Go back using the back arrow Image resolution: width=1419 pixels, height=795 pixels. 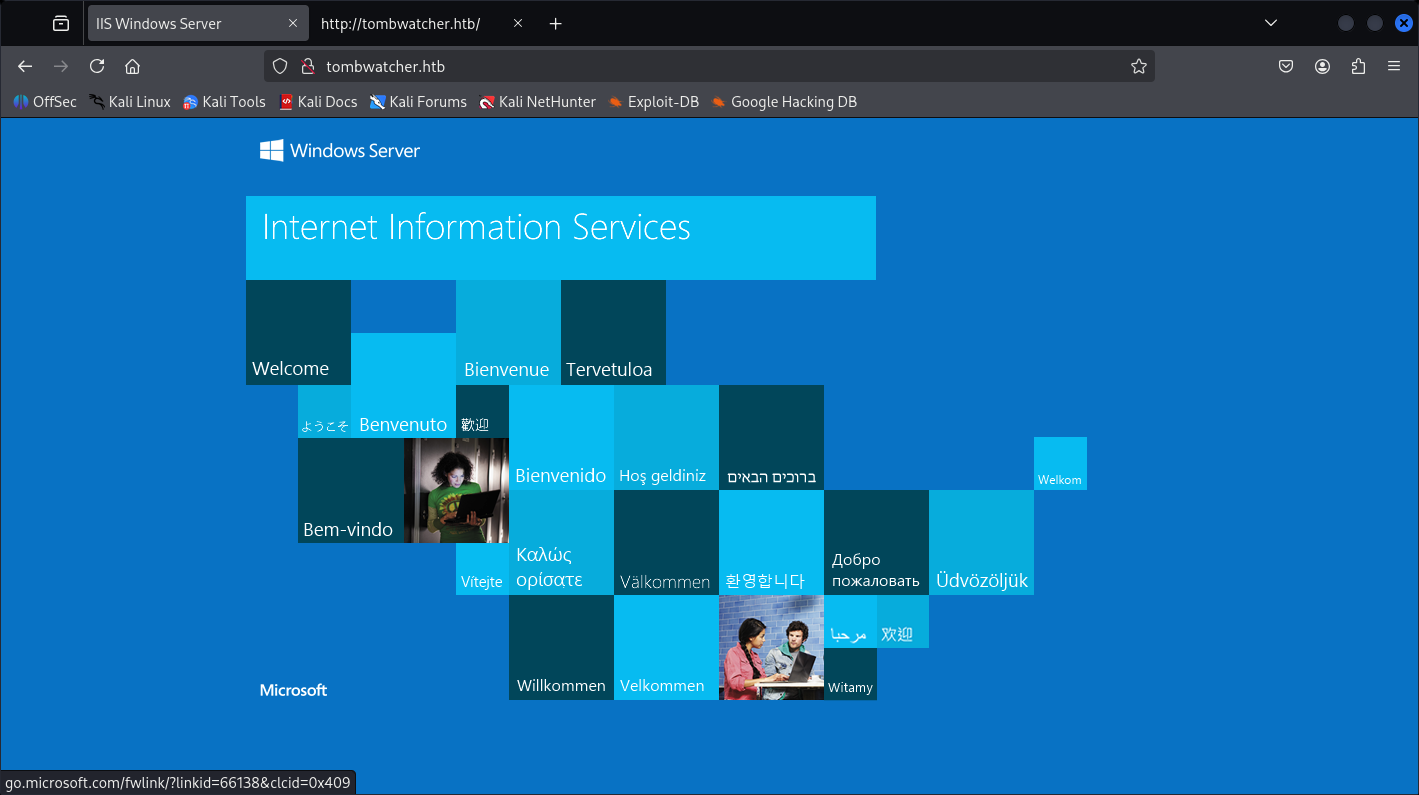(x=25, y=66)
